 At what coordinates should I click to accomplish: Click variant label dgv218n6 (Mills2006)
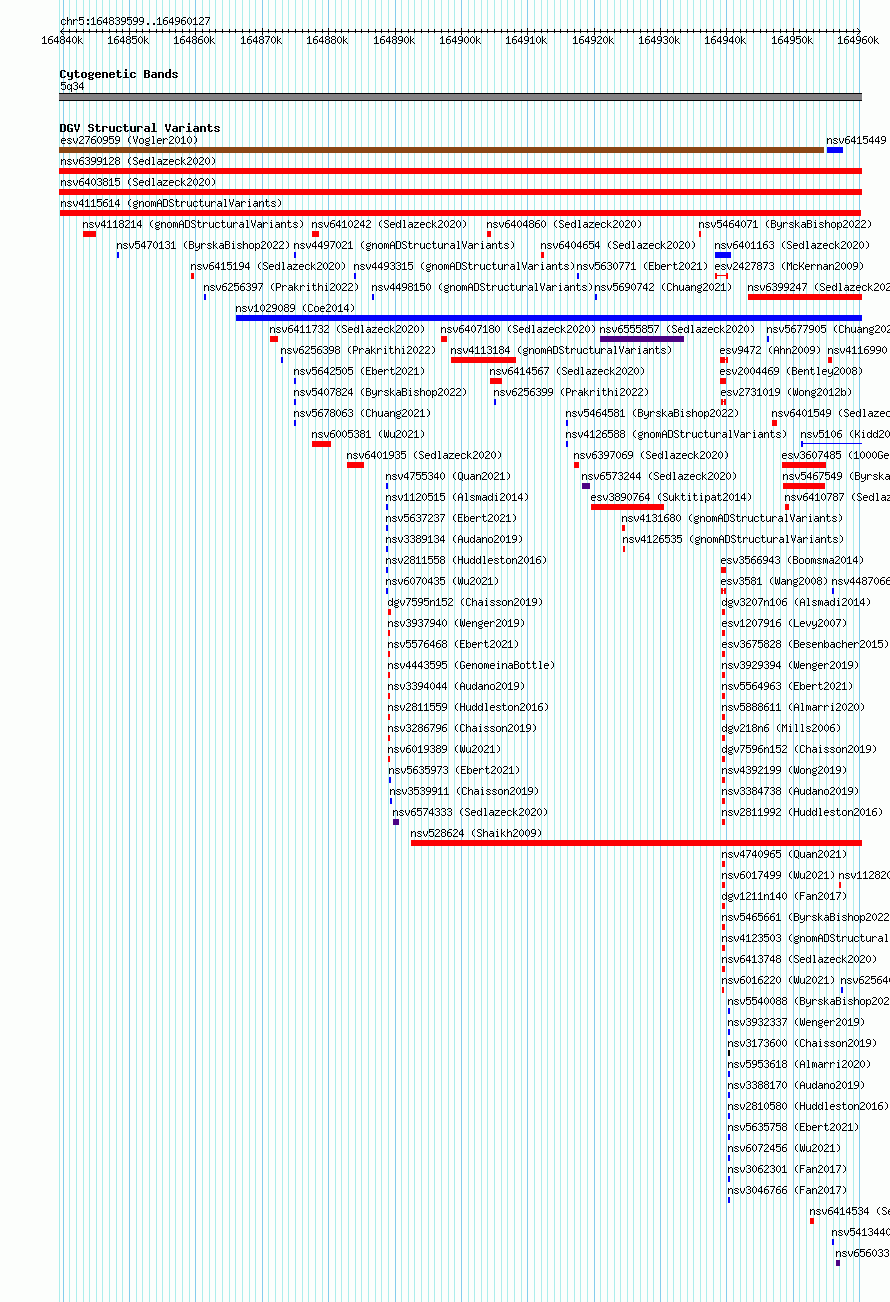click(782, 728)
